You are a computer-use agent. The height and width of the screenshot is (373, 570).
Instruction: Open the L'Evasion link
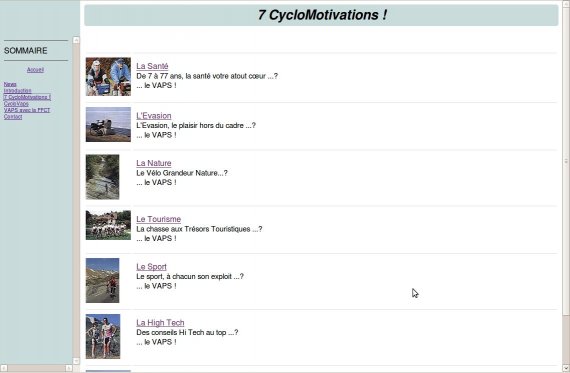[x=154, y=116]
